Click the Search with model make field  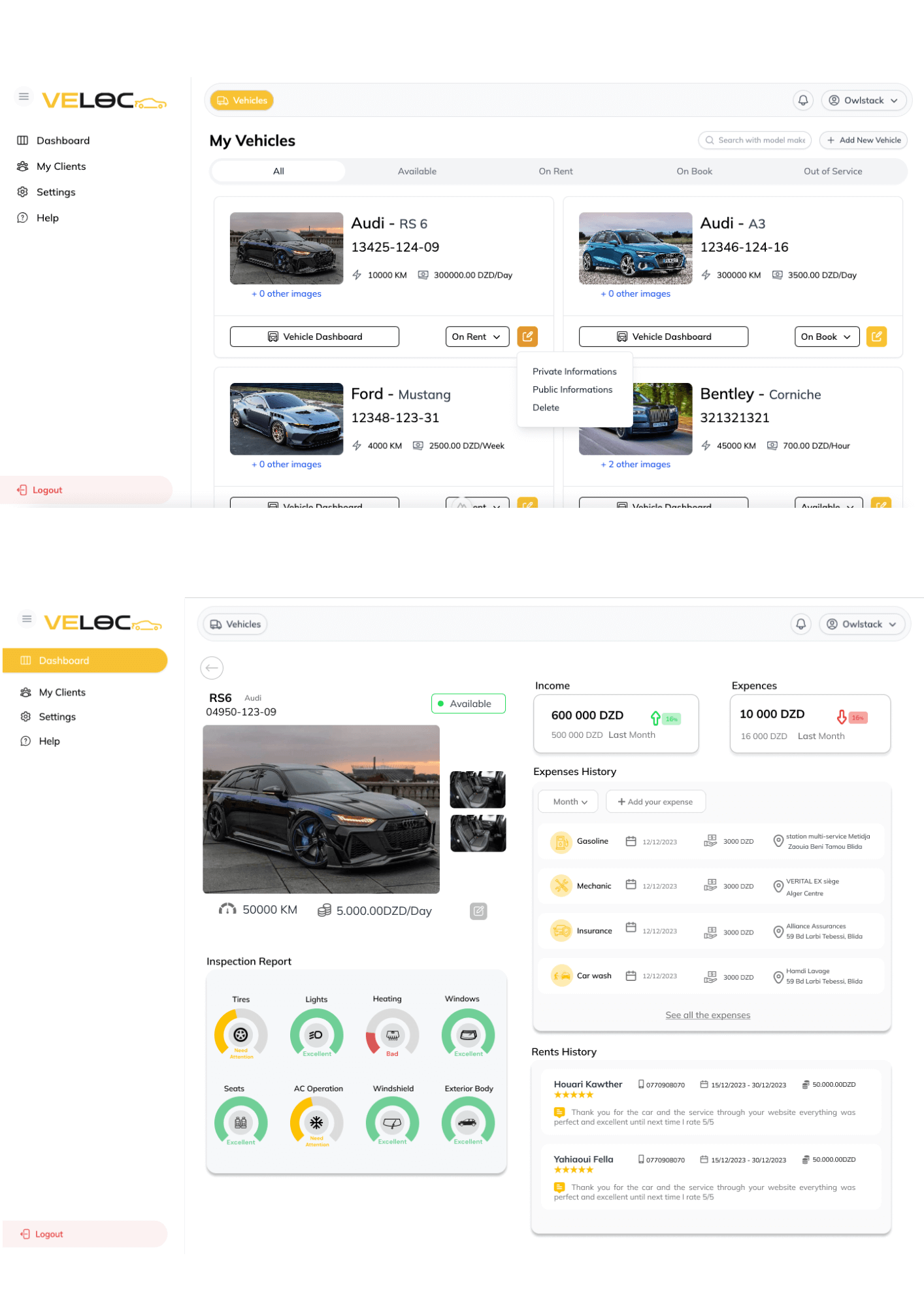(x=755, y=140)
